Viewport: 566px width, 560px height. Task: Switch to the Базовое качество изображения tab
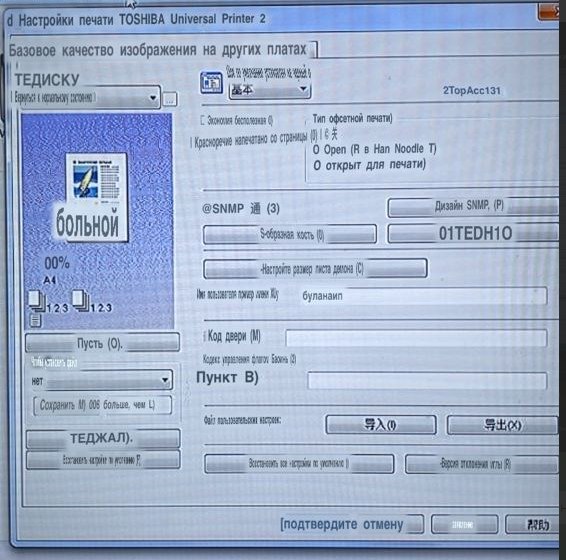coord(162,50)
